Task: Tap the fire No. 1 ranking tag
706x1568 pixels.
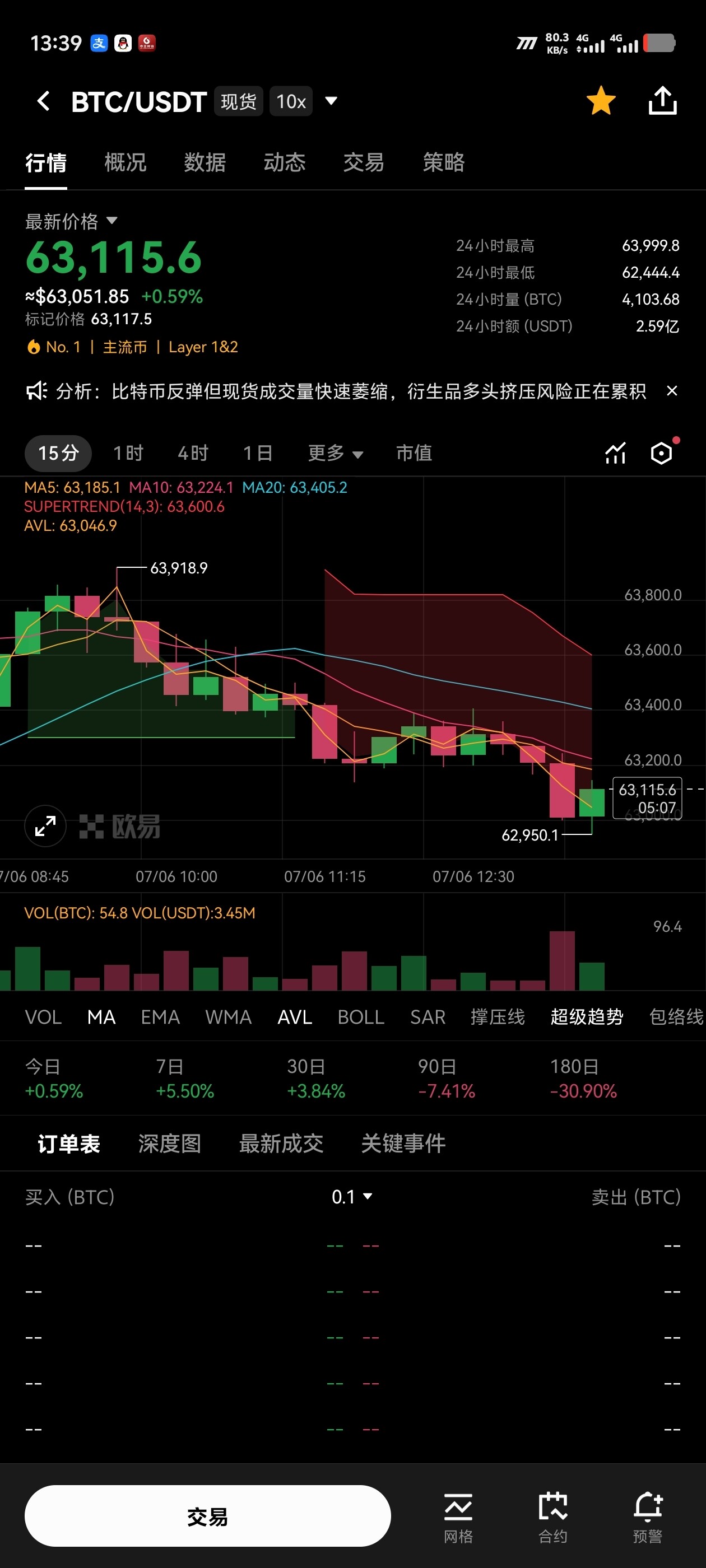Action: point(54,347)
